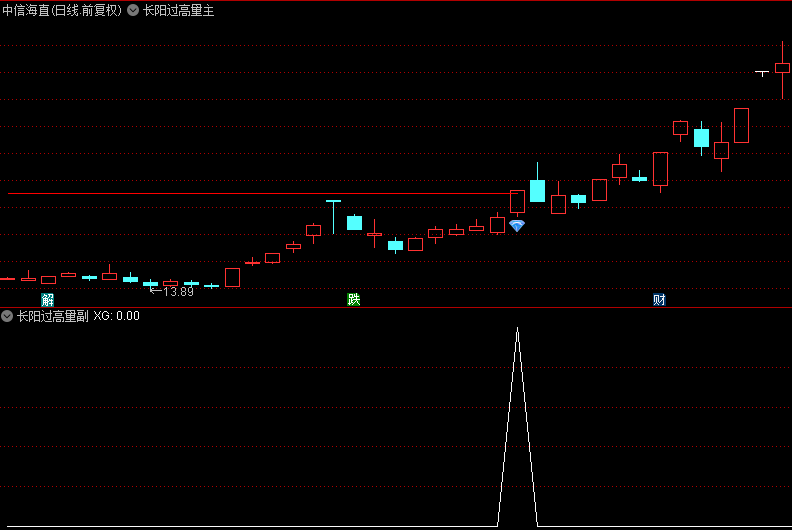Click the 长阳过高量副 indicator label
The width and height of the screenshot is (792, 530).
[x=53, y=316]
